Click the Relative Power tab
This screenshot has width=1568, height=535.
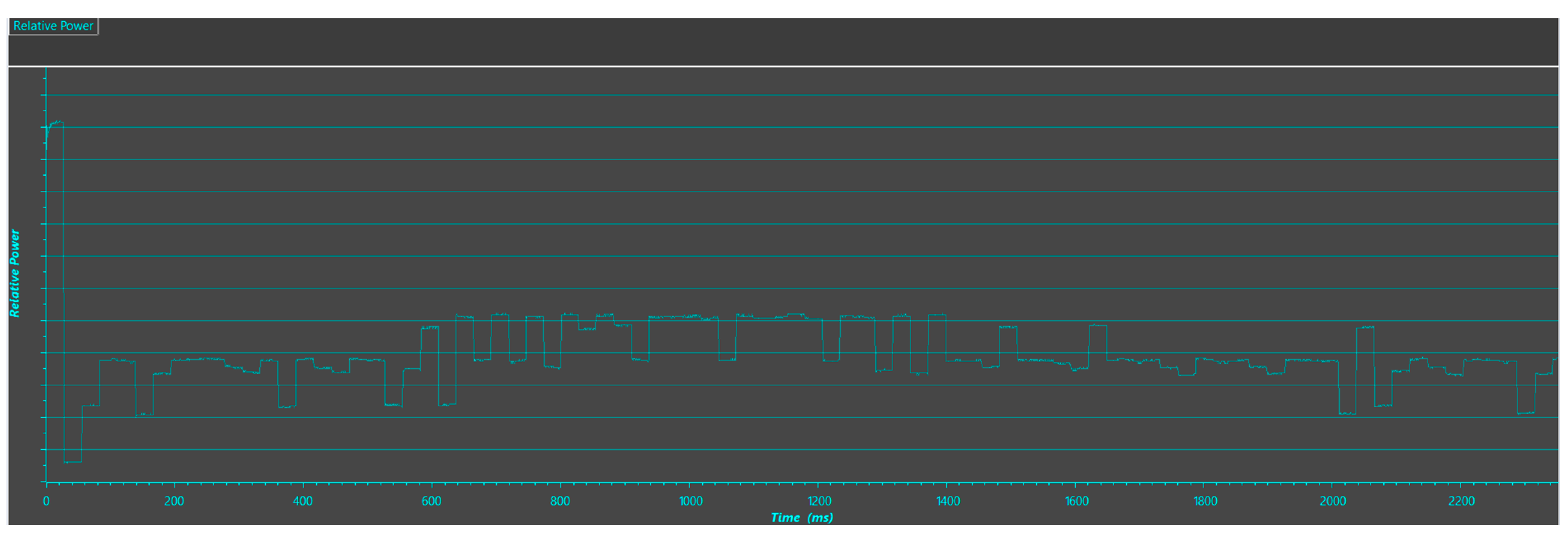click(x=53, y=26)
